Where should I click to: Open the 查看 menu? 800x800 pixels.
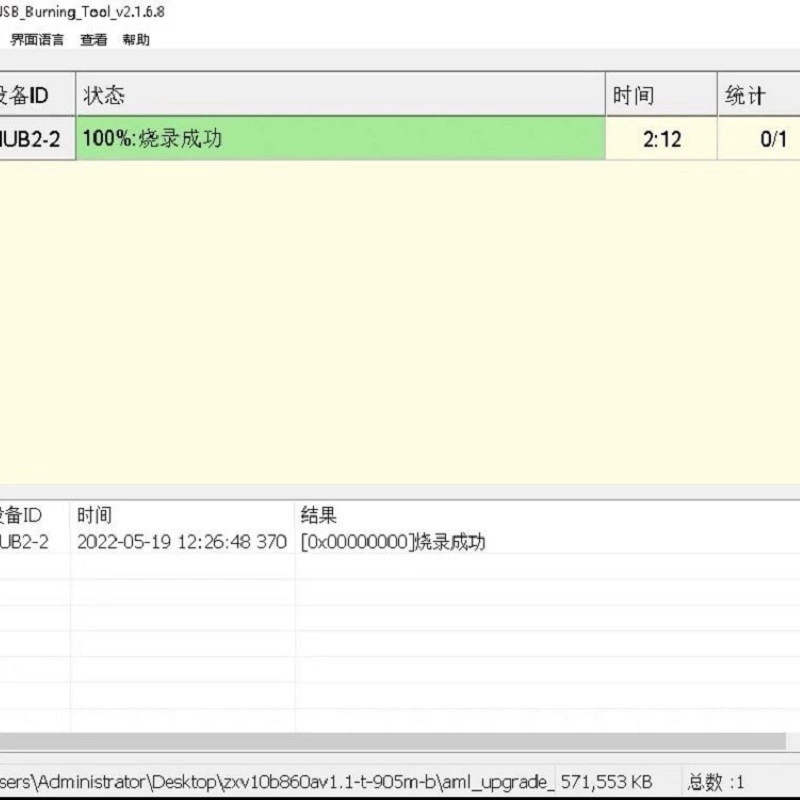pos(94,40)
